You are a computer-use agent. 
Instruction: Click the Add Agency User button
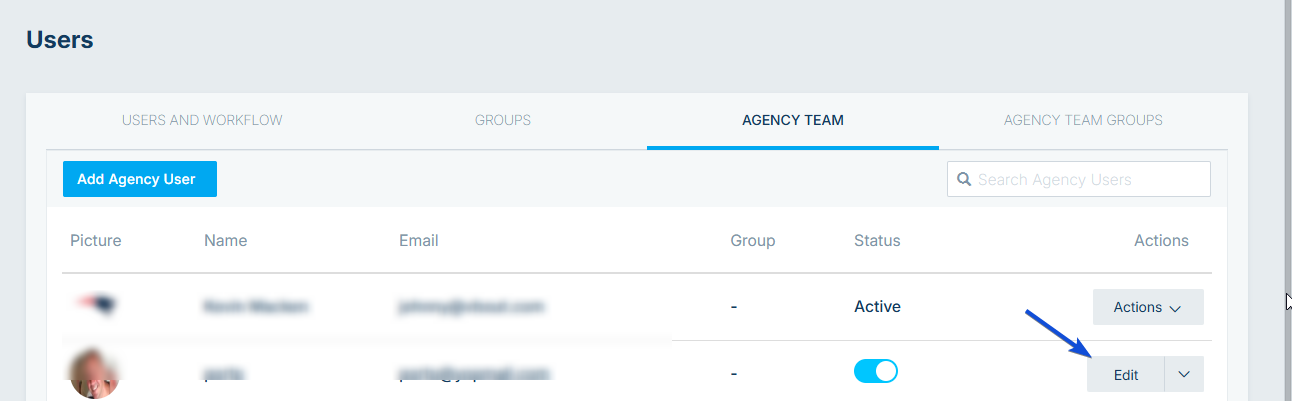point(140,179)
